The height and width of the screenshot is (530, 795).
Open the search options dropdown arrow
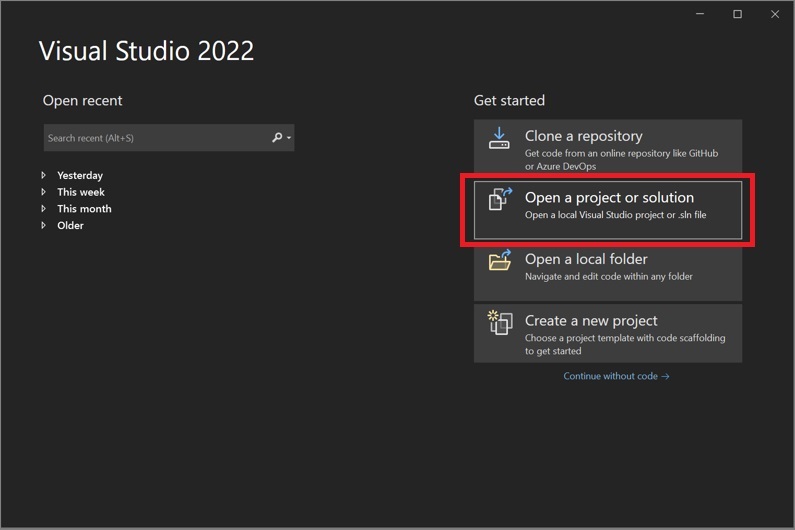[x=289, y=138]
